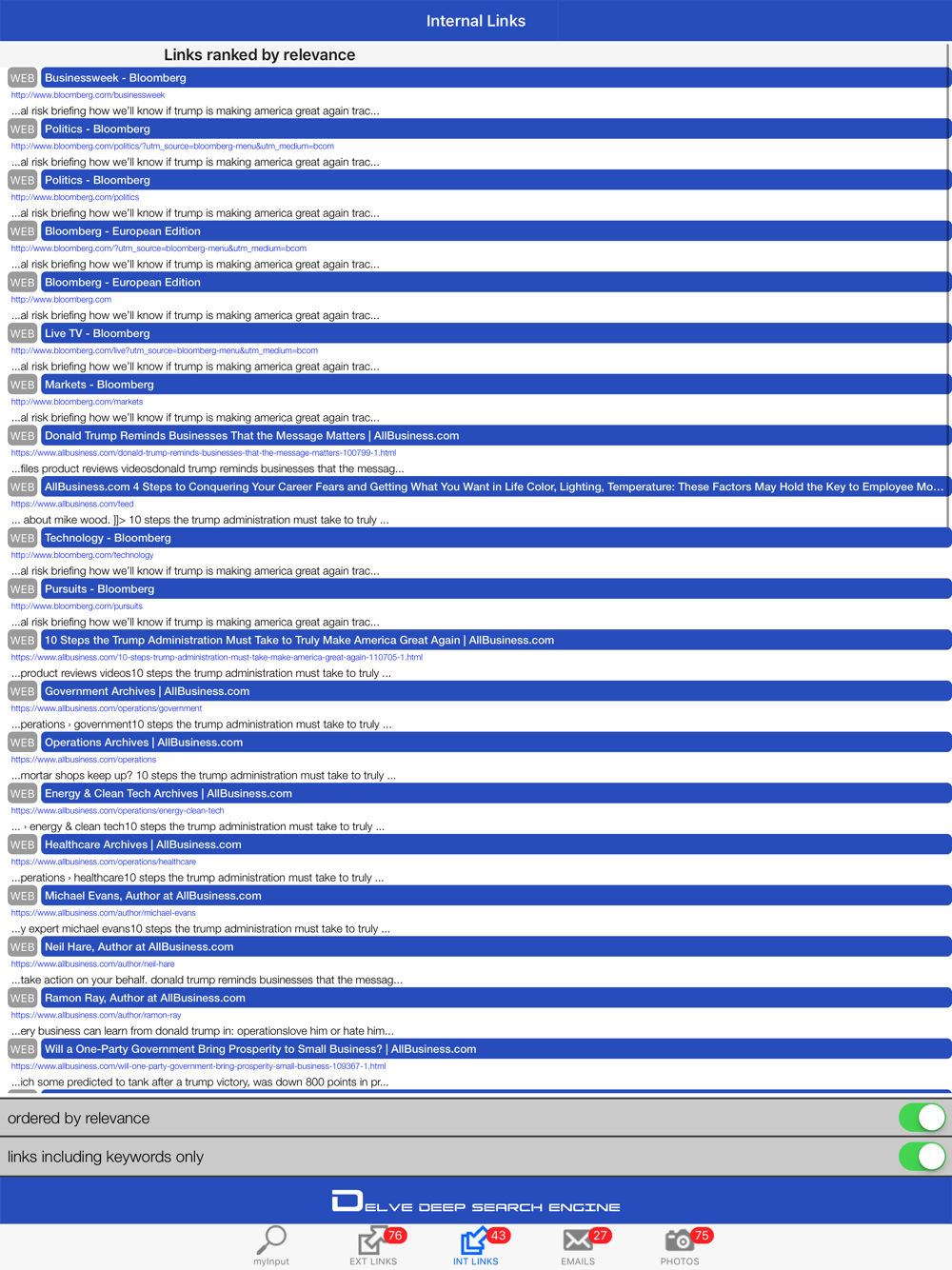Open the http://www.bloomberg.com URL link

point(61,300)
